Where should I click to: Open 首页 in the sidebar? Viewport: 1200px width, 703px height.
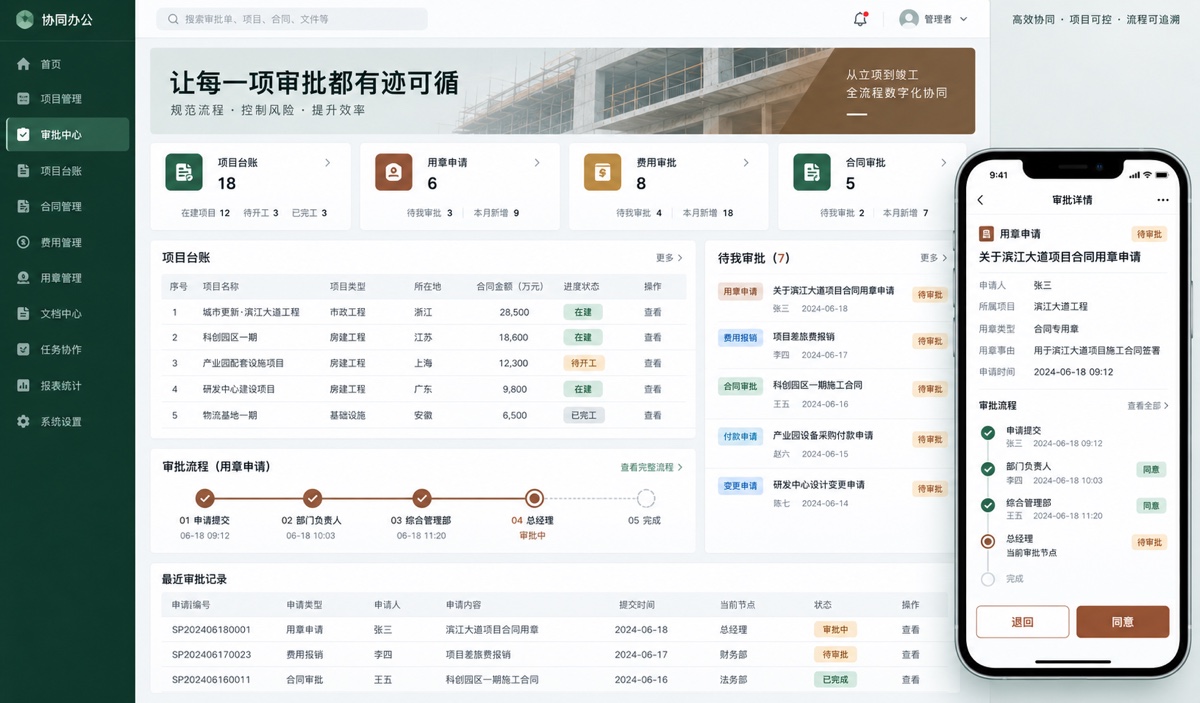coord(67,64)
